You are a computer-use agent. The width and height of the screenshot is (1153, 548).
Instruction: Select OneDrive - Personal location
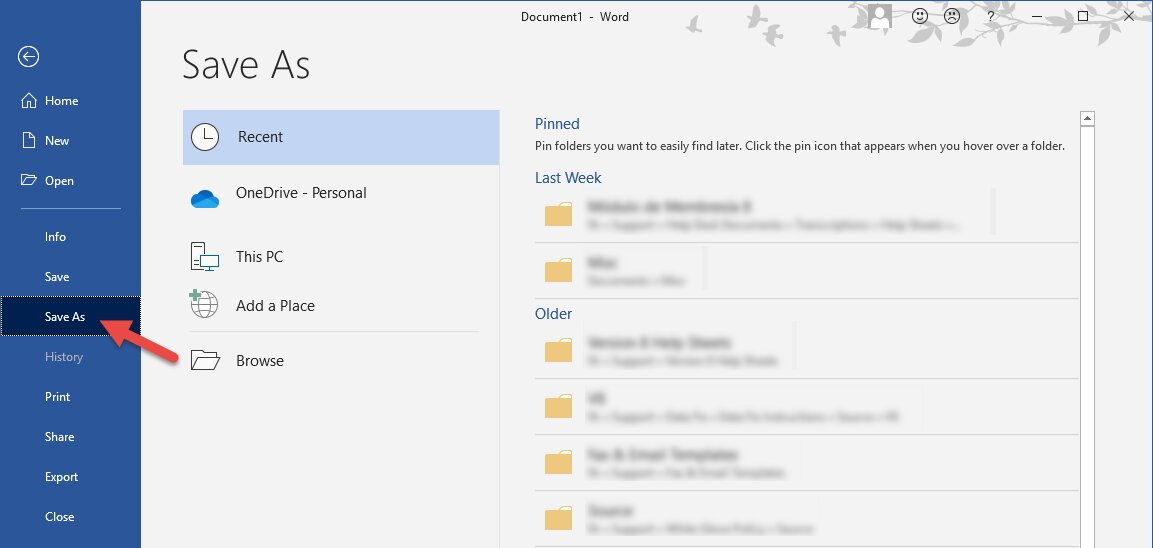click(300, 193)
